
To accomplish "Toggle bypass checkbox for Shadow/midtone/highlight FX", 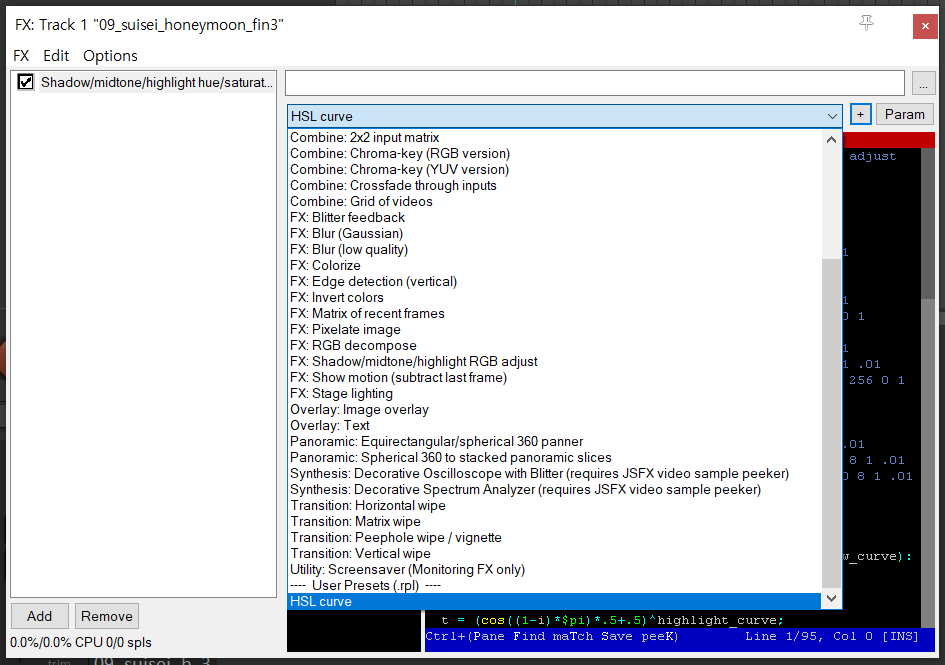I will (x=25, y=82).
